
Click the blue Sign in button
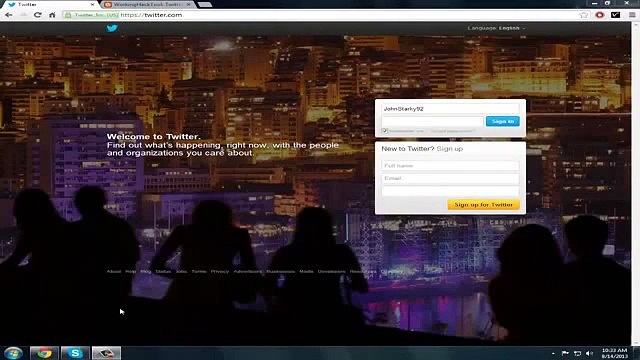502,121
